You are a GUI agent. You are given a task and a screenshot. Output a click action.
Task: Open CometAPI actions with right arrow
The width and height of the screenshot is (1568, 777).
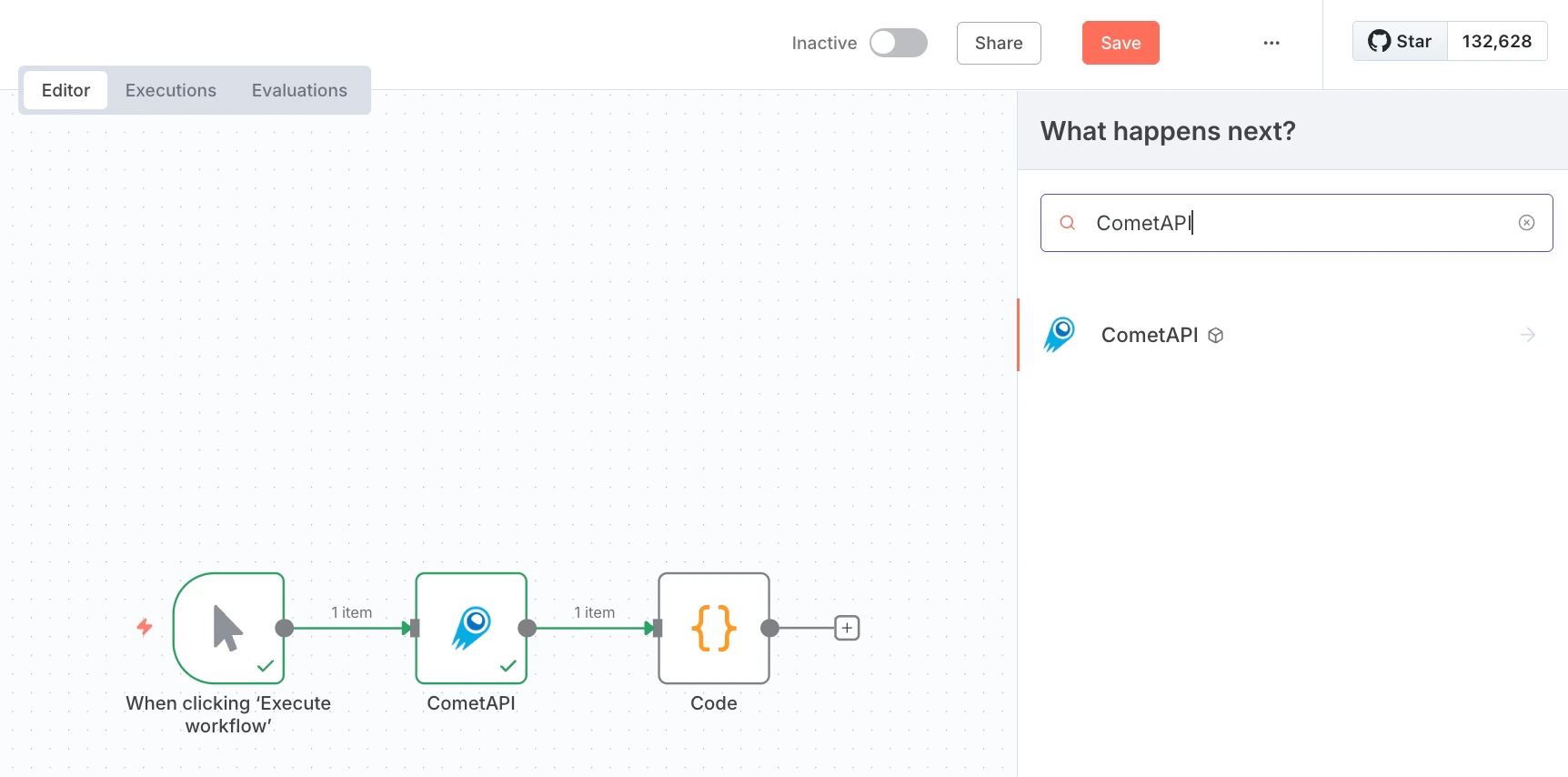pos(1528,335)
